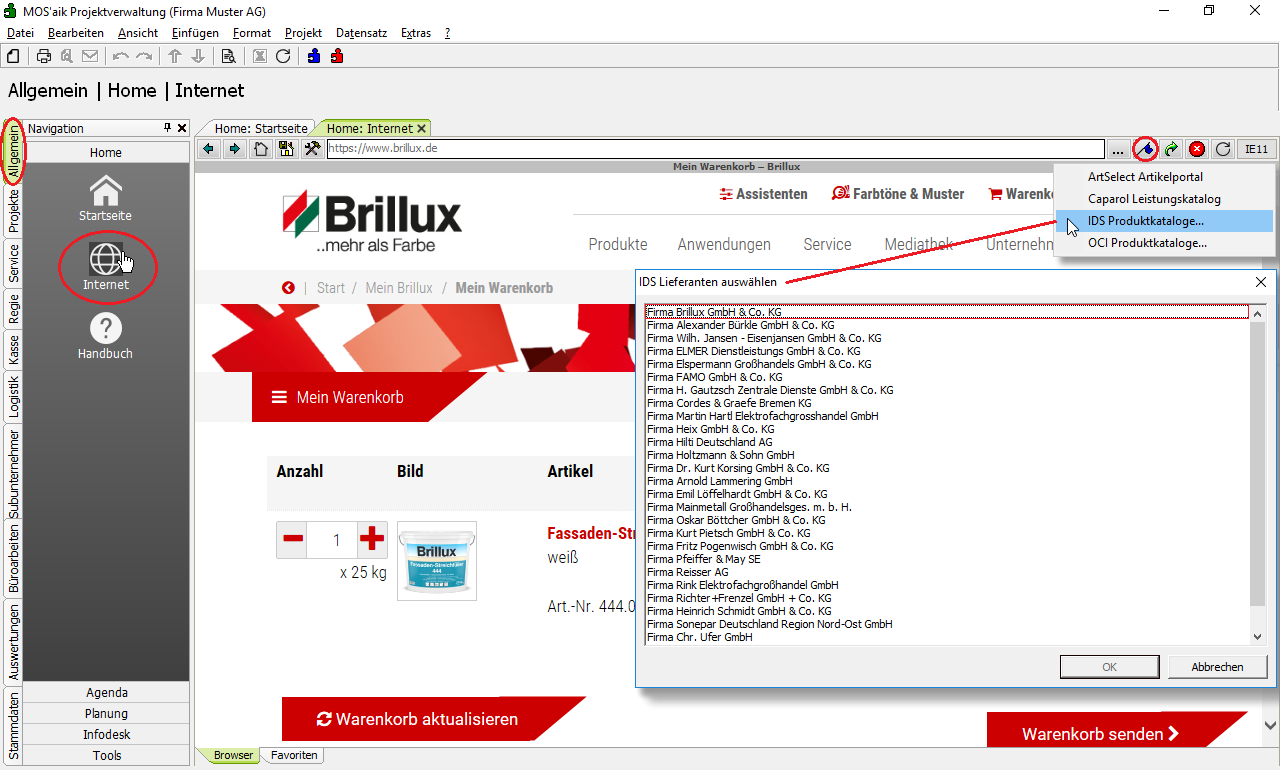Open the Datei menu

click(x=20, y=33)
